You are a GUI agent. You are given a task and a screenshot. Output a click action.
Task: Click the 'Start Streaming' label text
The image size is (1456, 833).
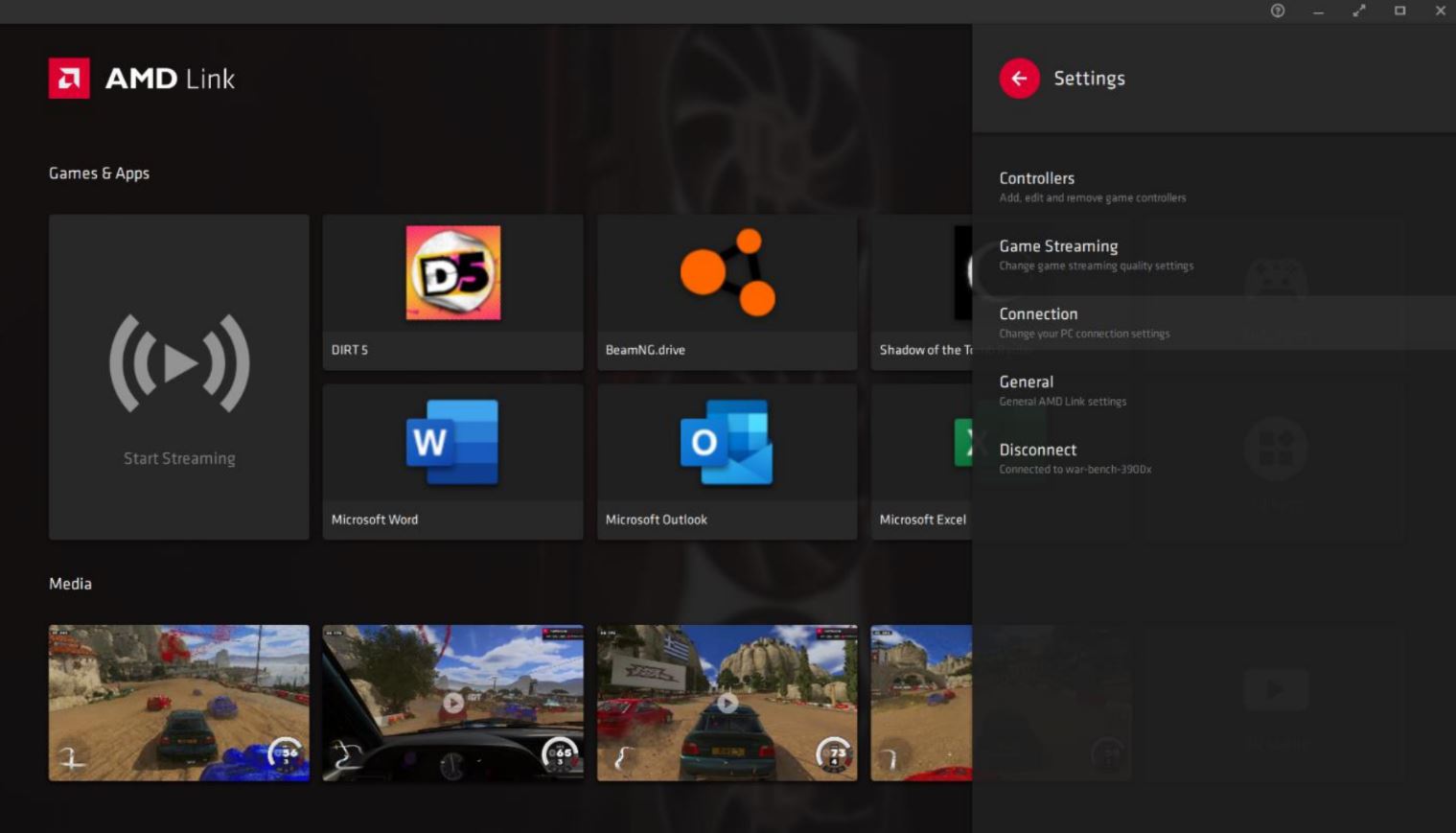pos(179,458)
